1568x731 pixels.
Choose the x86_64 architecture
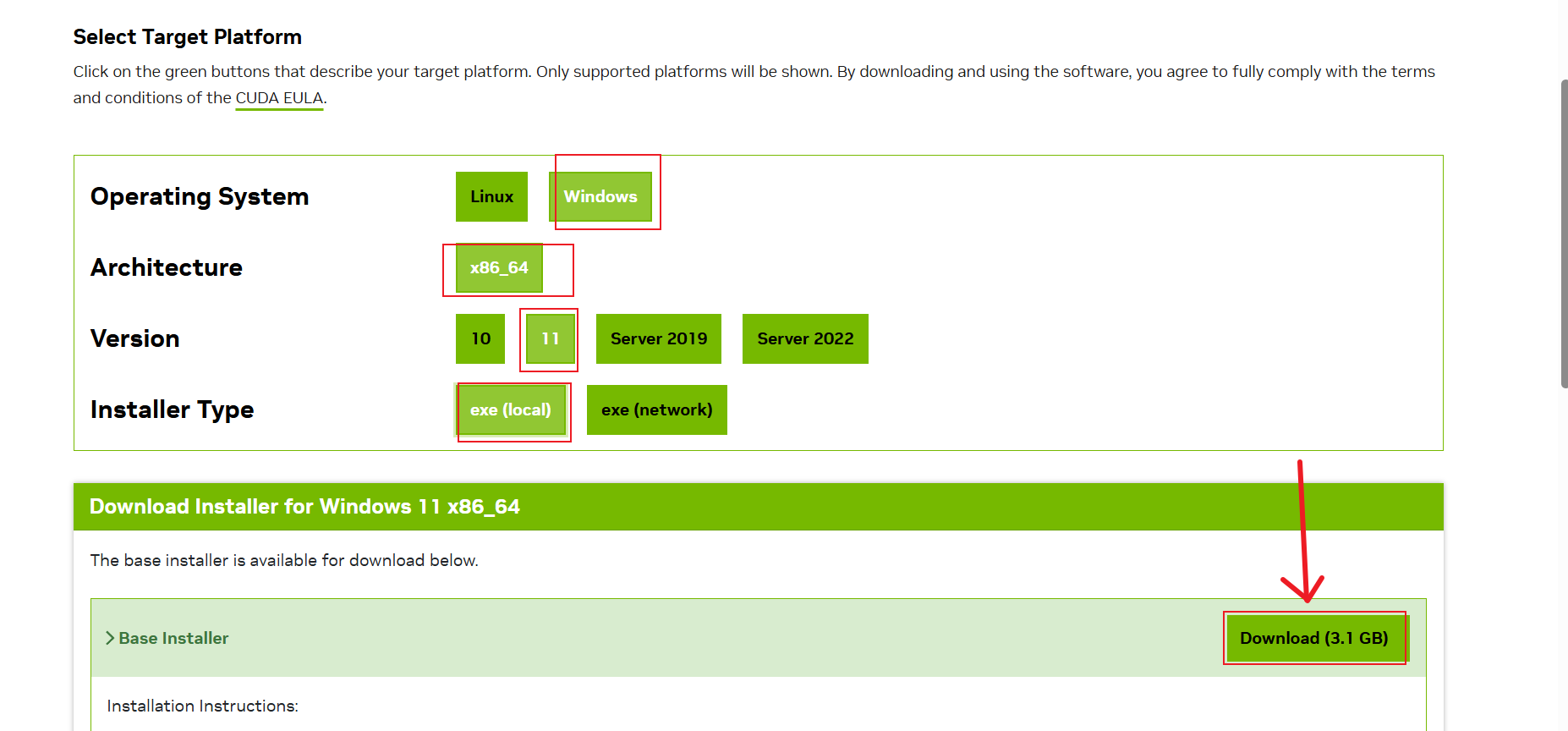(x=499, y=268)
